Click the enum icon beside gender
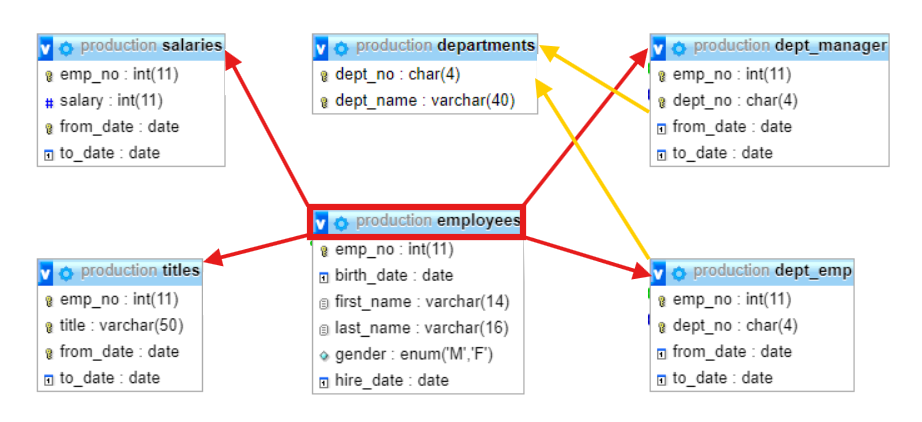This screenshot has height=422, width=922. tap(324, 356)
